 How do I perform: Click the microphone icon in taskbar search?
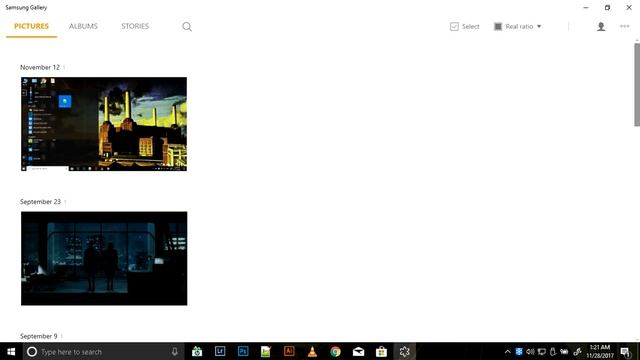[175, 351]
